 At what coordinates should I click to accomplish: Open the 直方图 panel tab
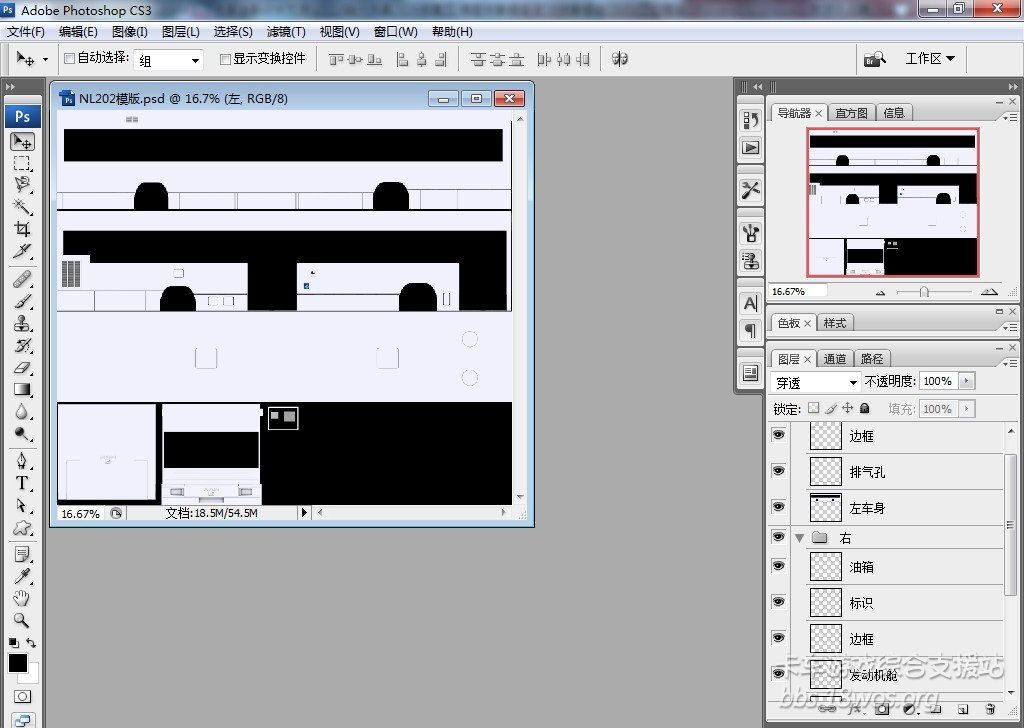click(x=852, y=113)
